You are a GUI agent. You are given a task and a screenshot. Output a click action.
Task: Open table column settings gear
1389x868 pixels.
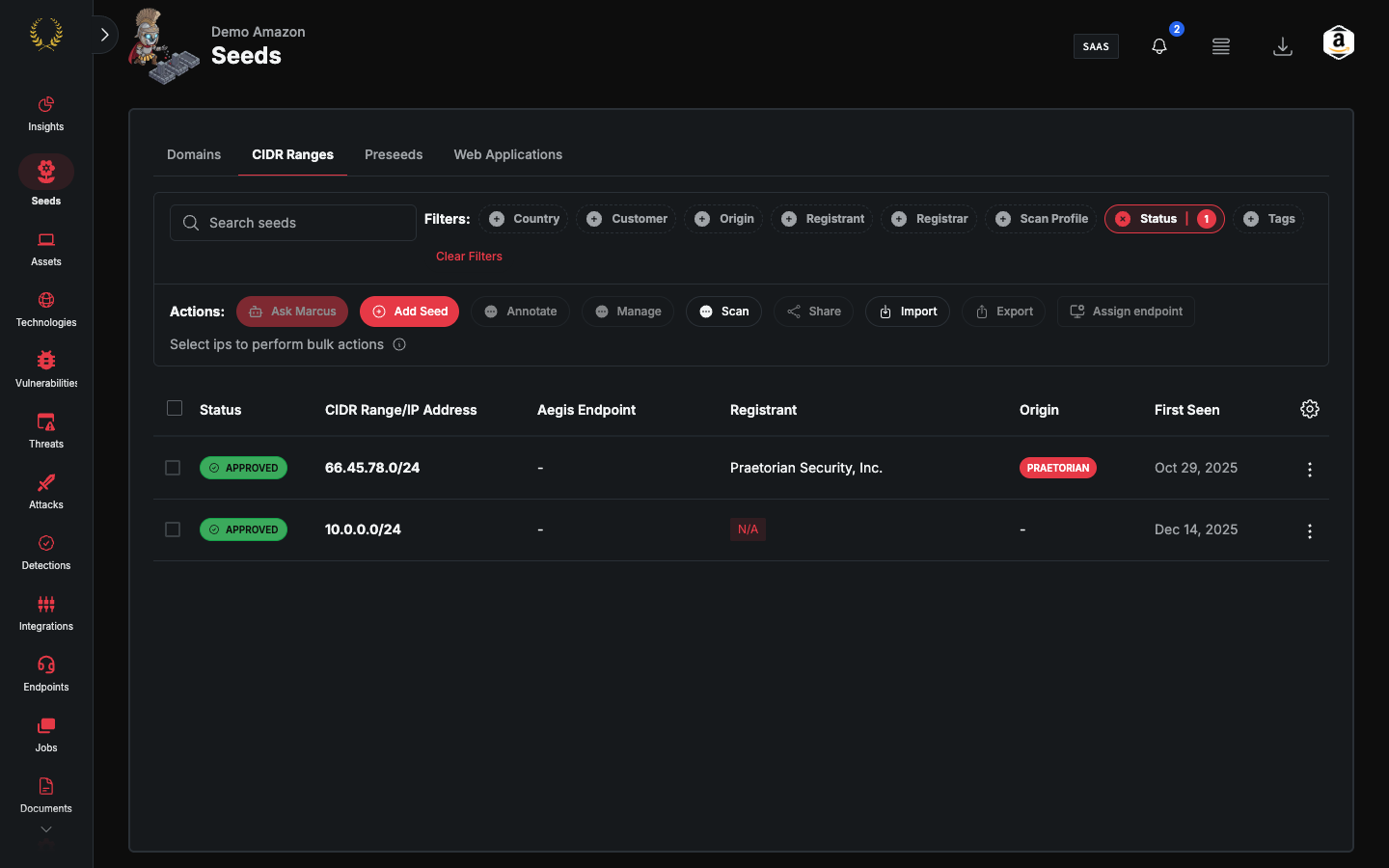[x=1310, y=409]
